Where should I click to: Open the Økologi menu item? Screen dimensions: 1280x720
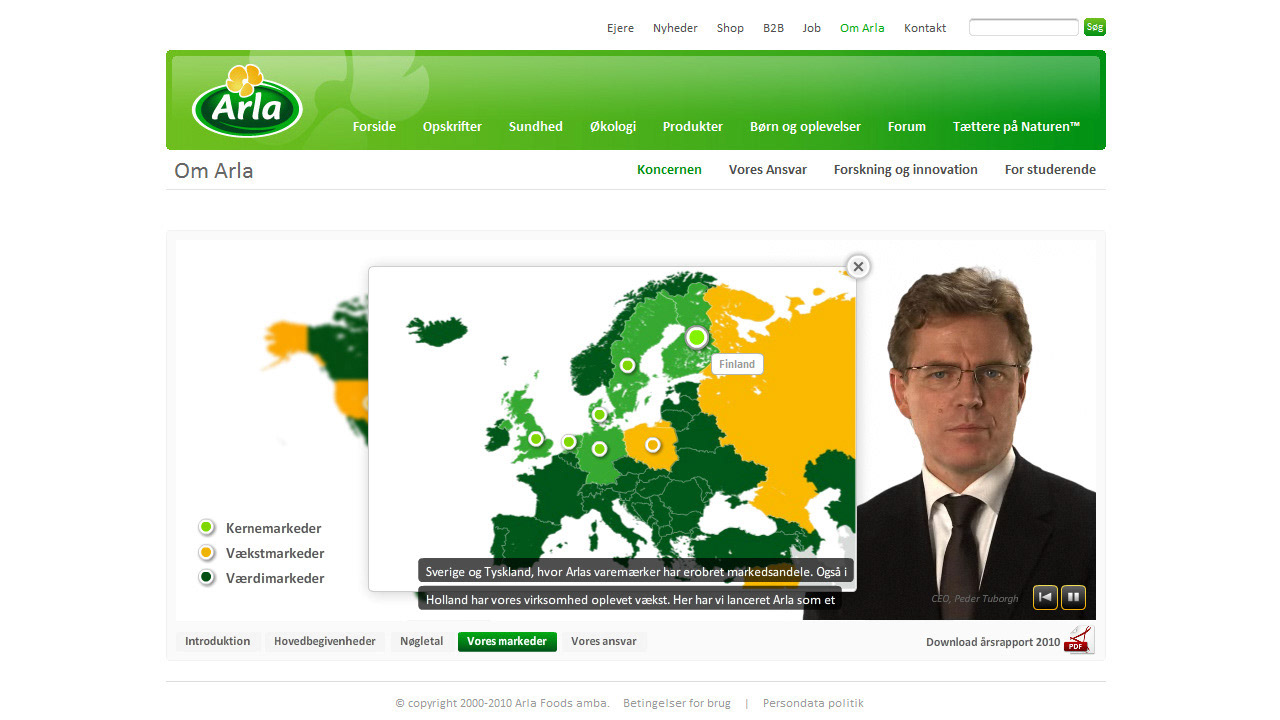613,126
